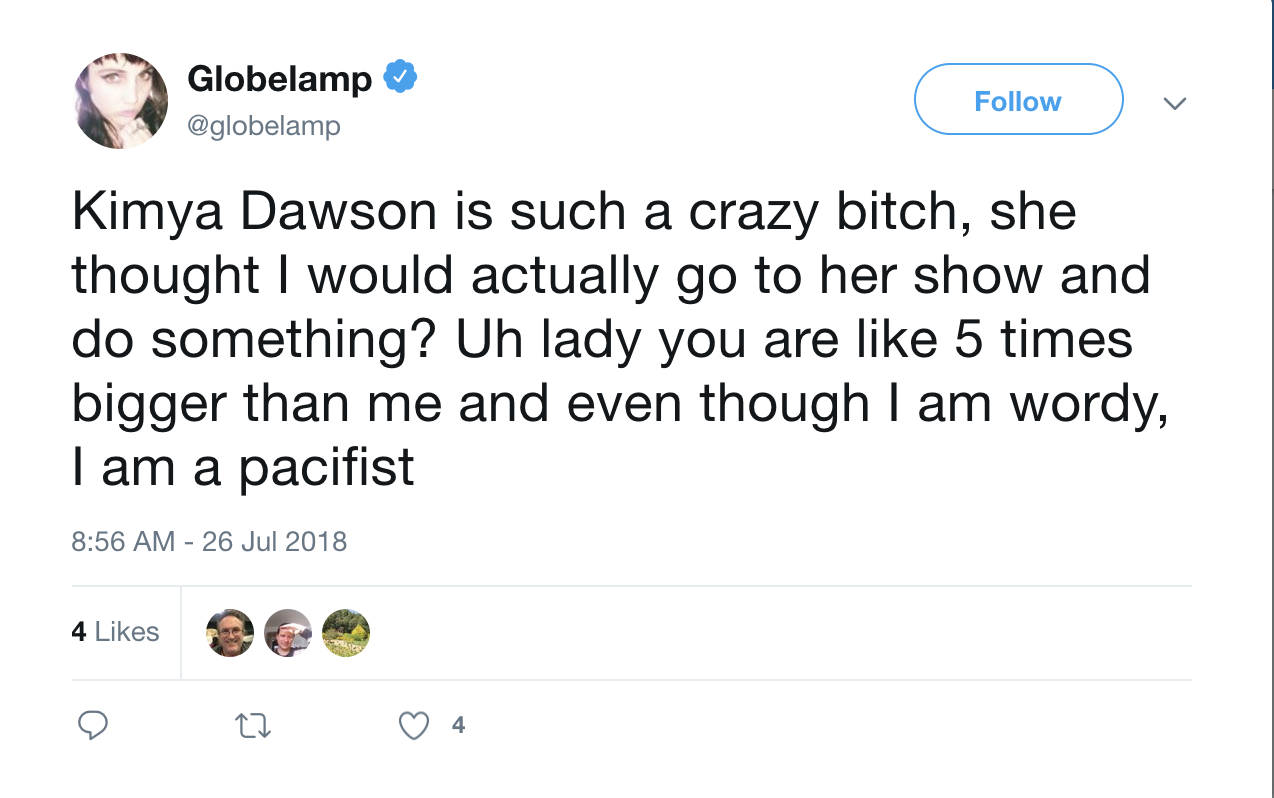Show who liked via the Likes label

[x=127, y=632]
